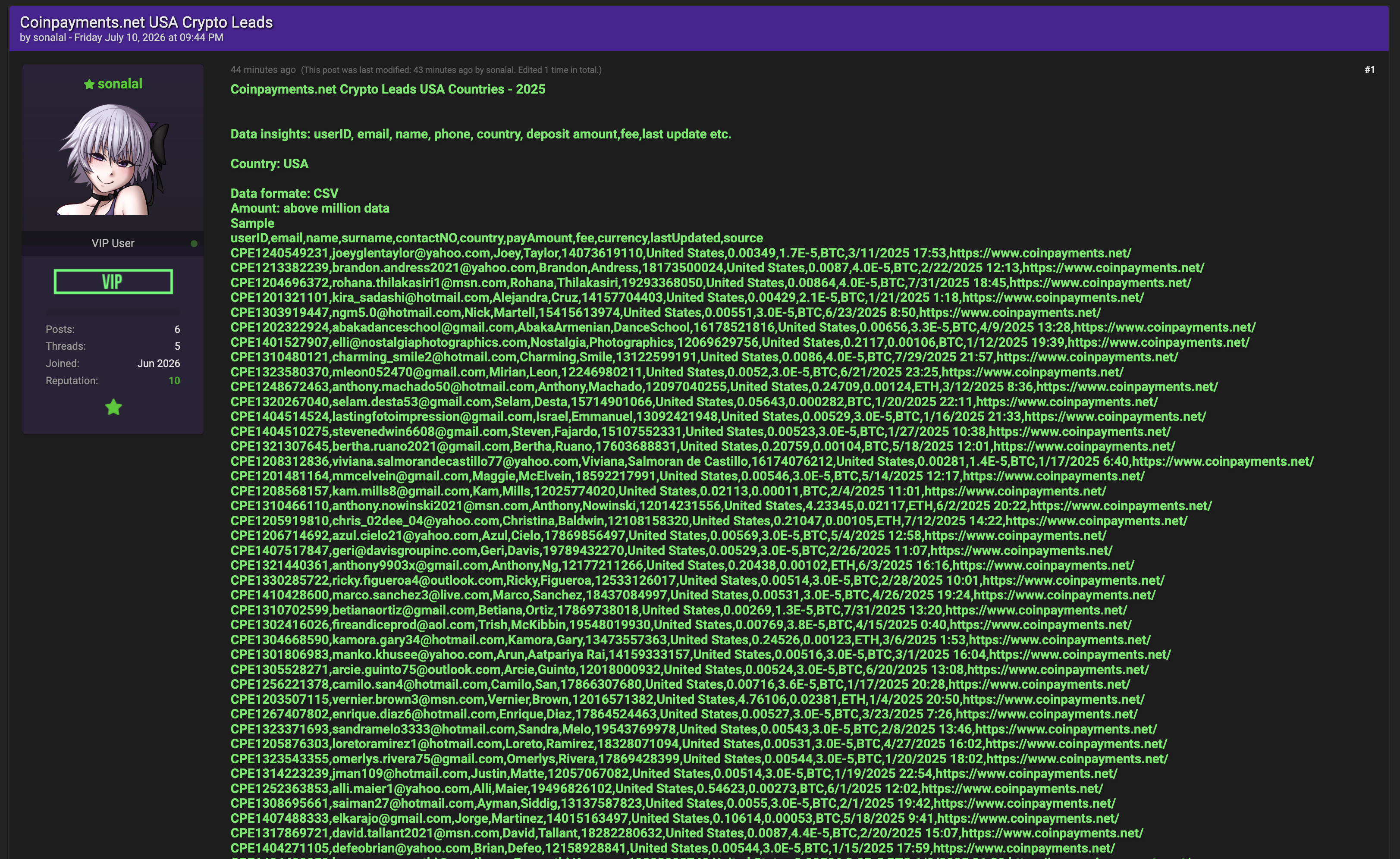Click the row starting CPE1310466110
Viewport: 1400px width, 859px height.
tap(721, 506)
